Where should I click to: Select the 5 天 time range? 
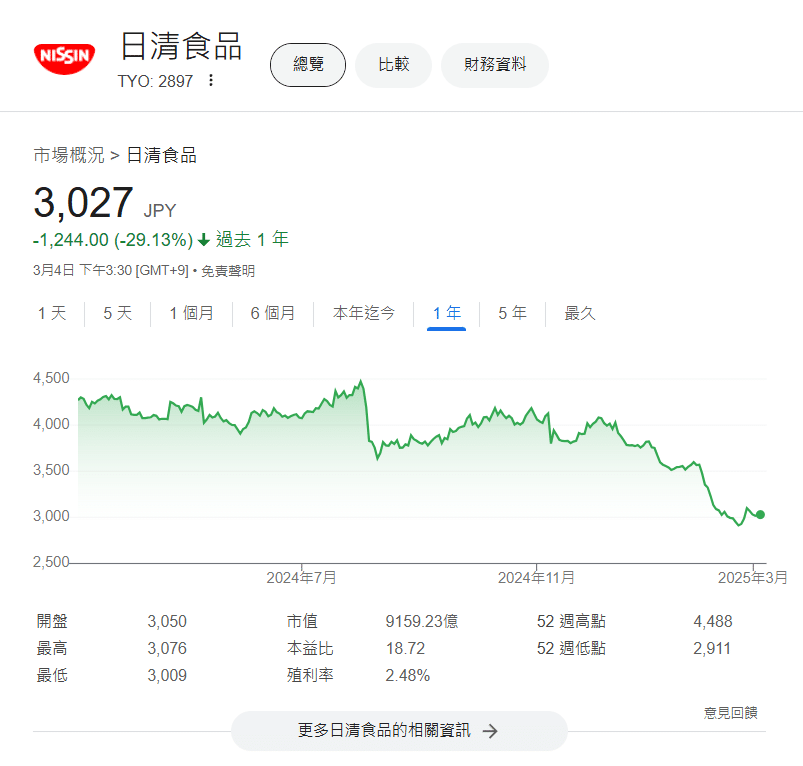coord(118,313)
